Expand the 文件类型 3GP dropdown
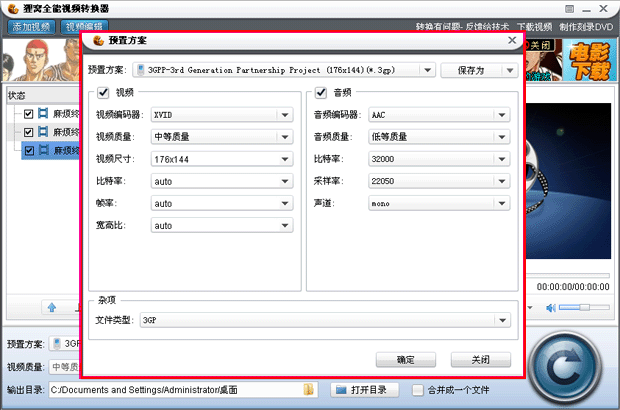This screenshot has height=410, width=620. (500, 321)
